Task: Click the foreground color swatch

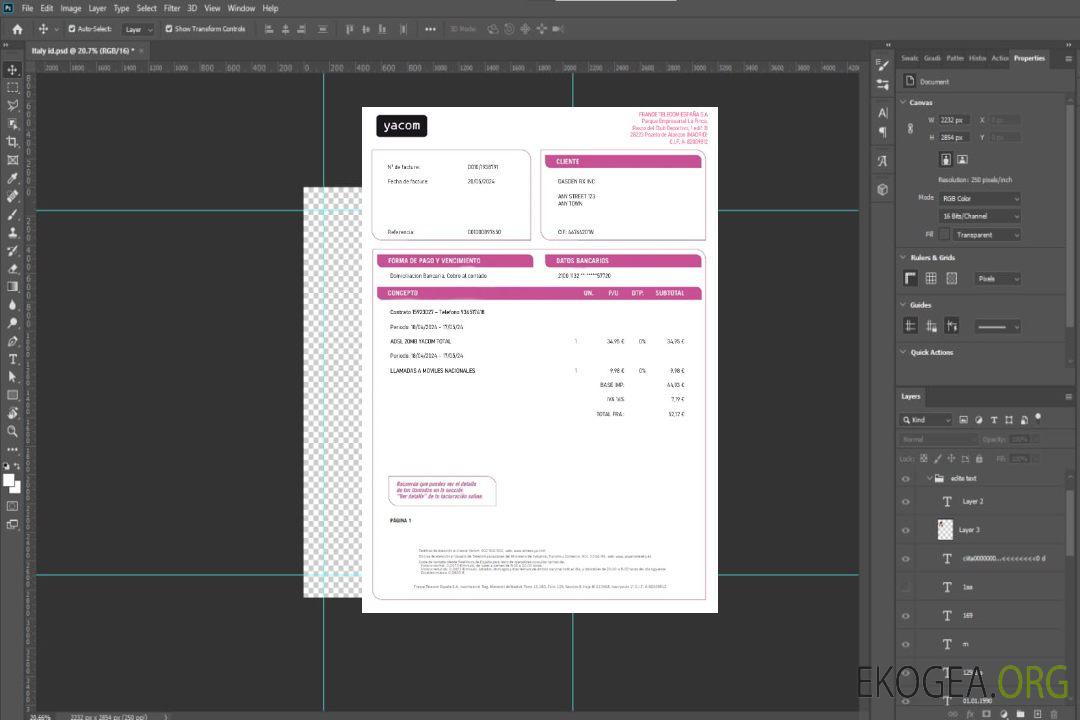Action: pos(9,480)
